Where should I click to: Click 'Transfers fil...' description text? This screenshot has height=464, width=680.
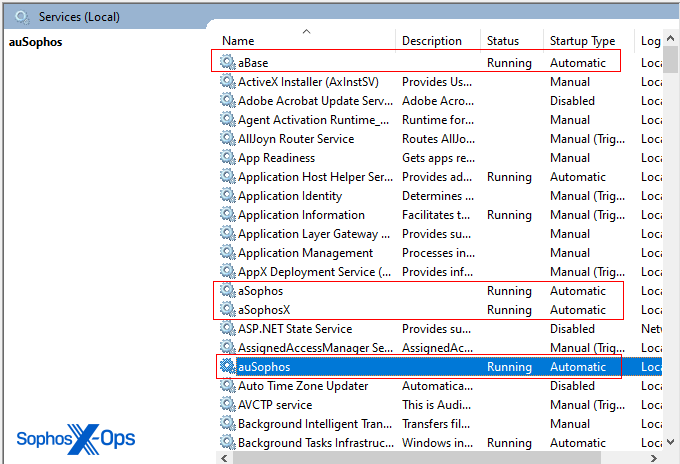pyautogui.click(x=436, y=424)
